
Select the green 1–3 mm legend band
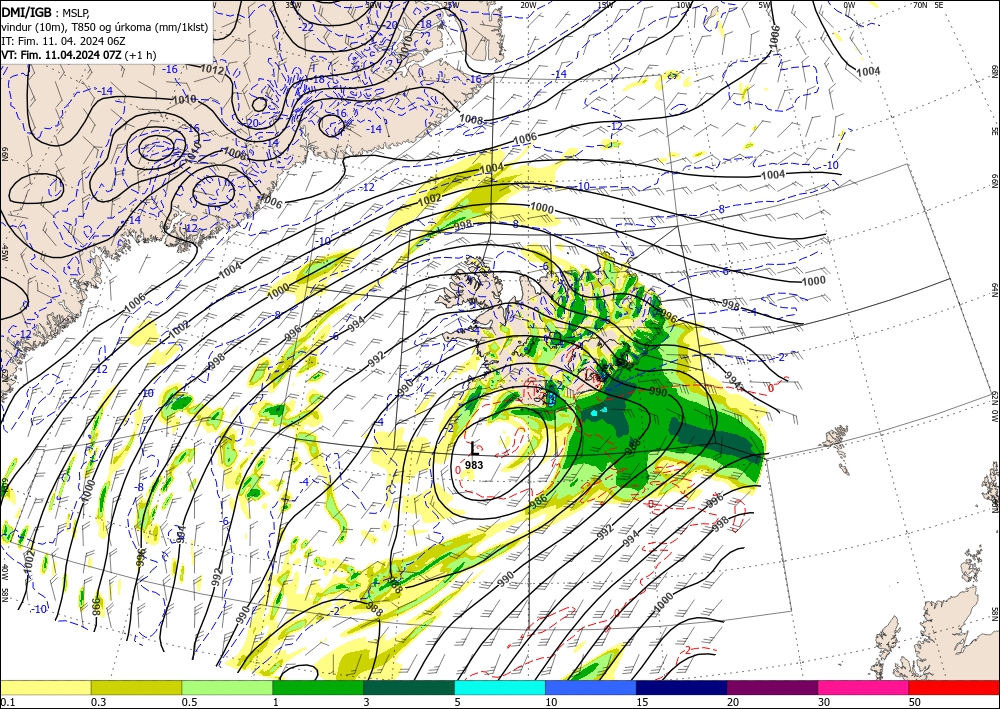coord(318,687)
